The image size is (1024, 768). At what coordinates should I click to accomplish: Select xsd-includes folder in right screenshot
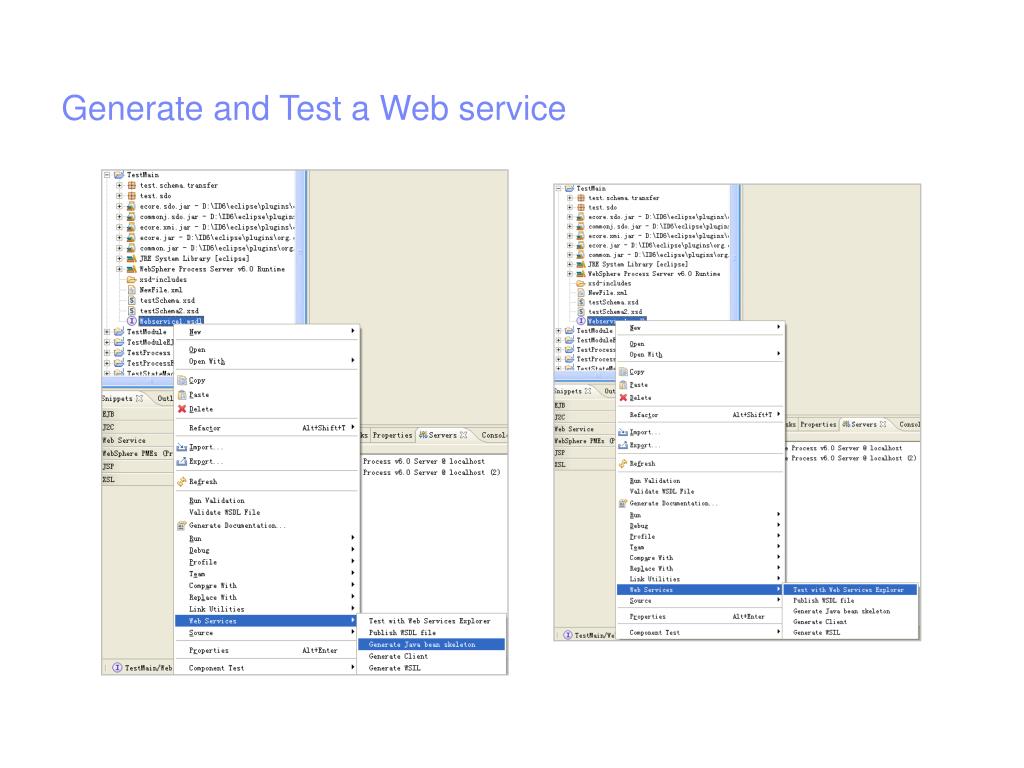609,284
